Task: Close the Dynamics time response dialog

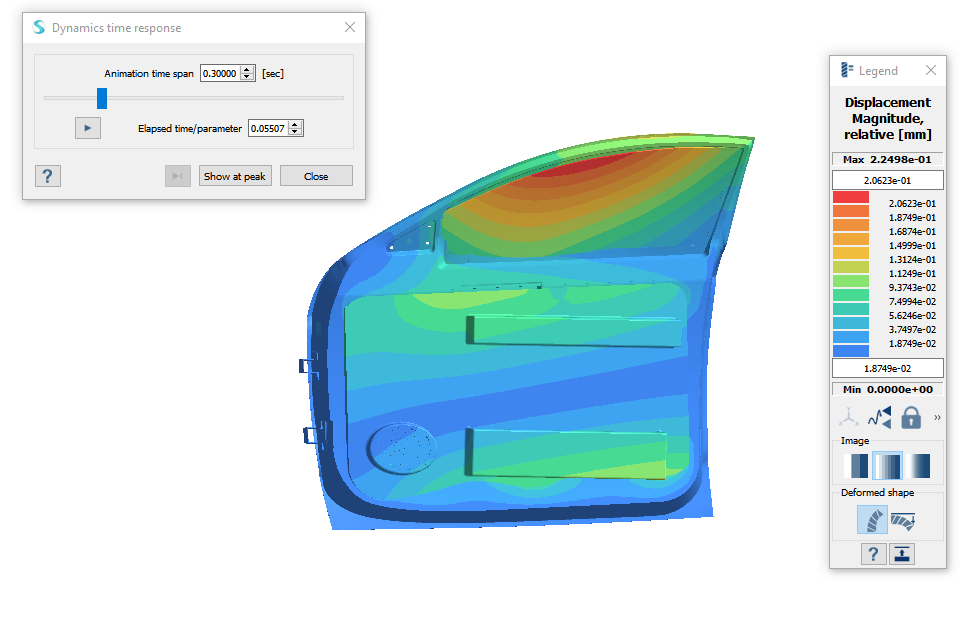Action: click(316, 176)
